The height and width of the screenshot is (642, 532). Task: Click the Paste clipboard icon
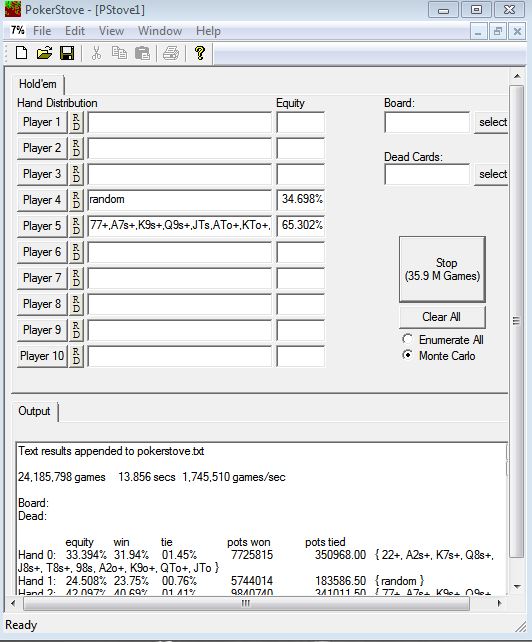pos(142,53)
